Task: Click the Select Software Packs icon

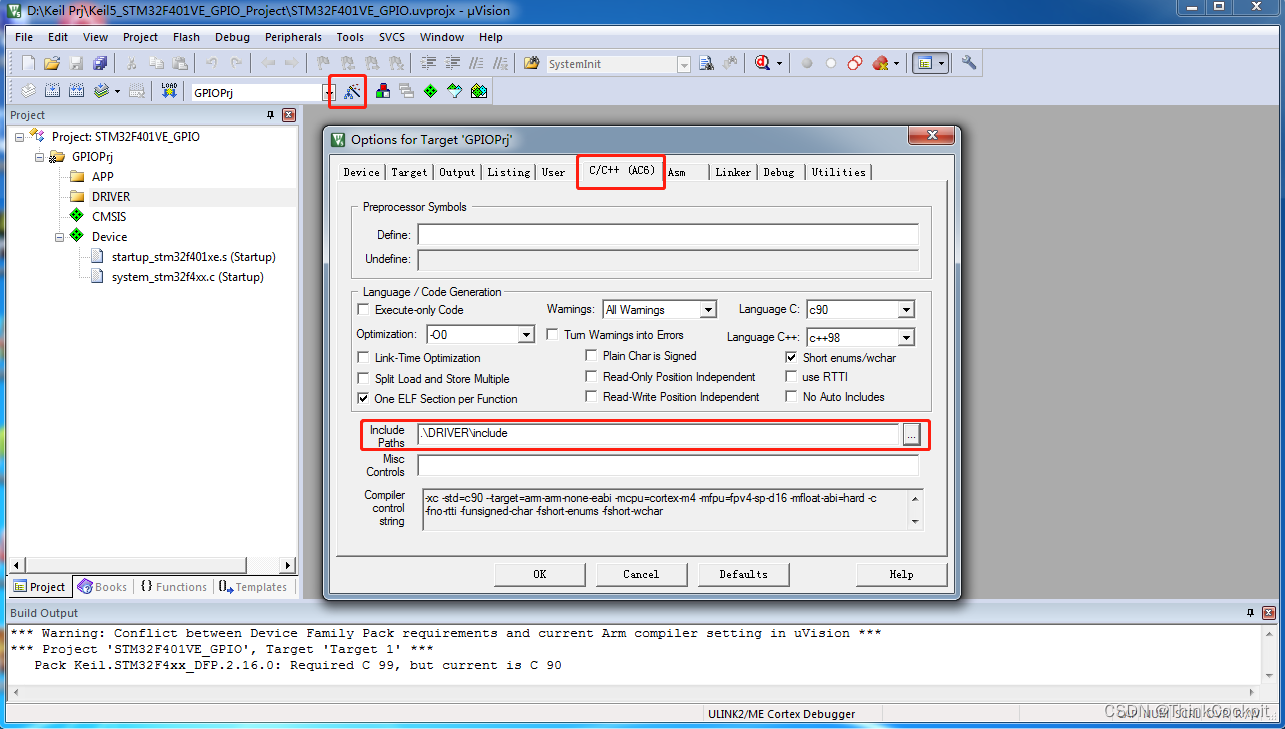Action: [455, 91]
